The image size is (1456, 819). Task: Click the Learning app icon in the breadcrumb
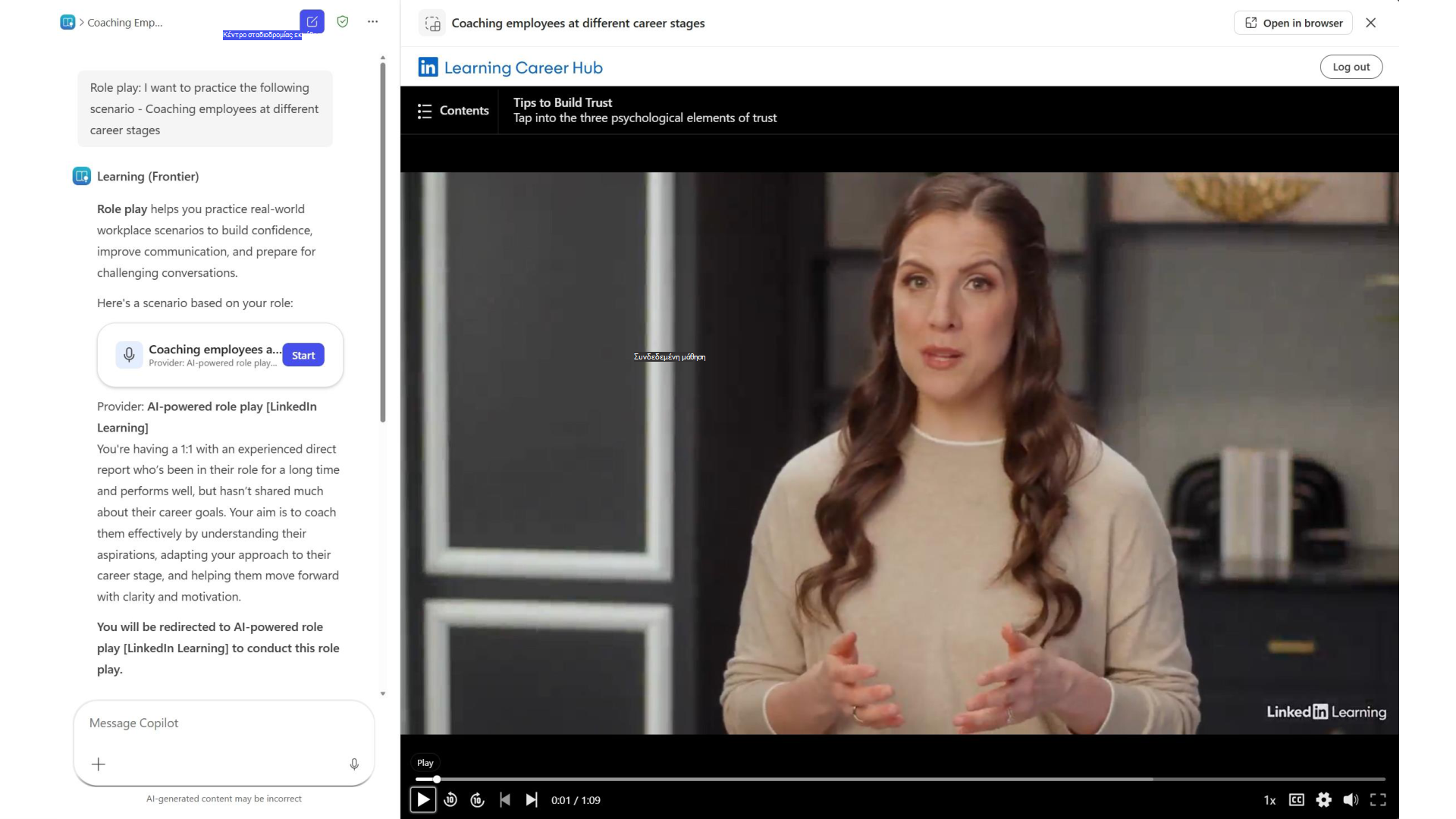click(x=67, y=23)
